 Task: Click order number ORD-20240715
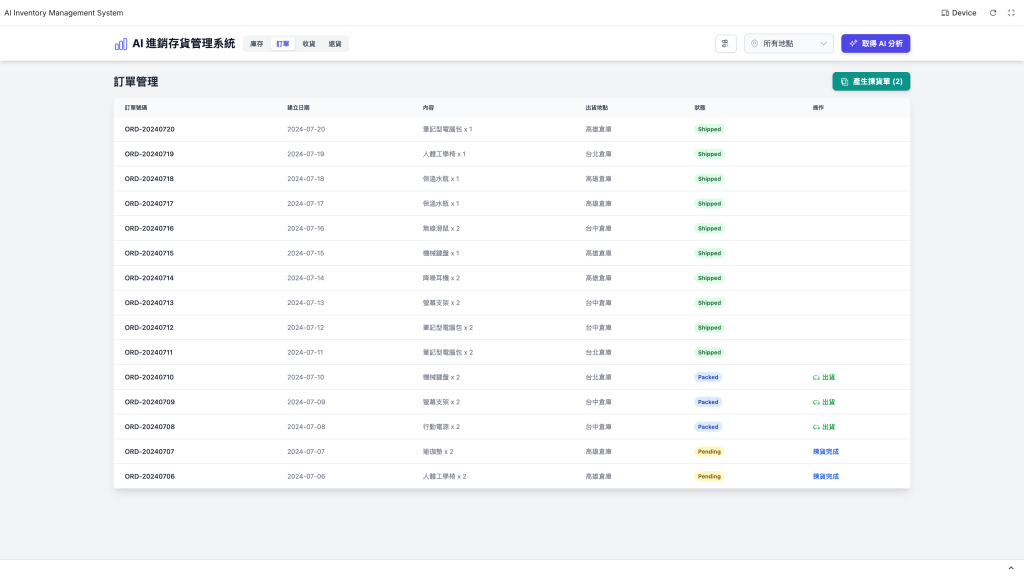point(150,253)
